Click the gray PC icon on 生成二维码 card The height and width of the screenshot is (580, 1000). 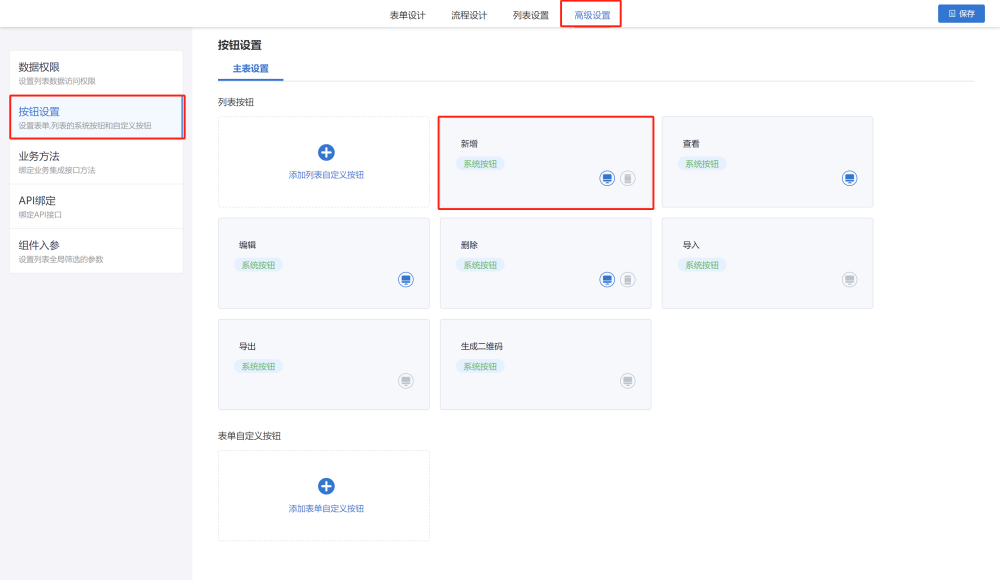627,381
